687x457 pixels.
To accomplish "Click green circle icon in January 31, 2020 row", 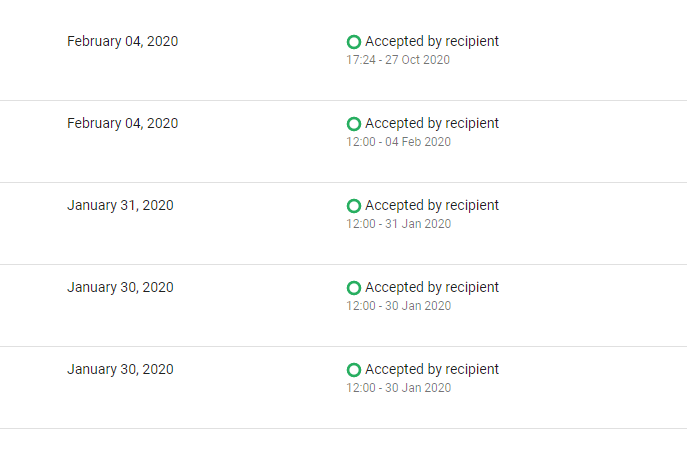I will [354, 206].
